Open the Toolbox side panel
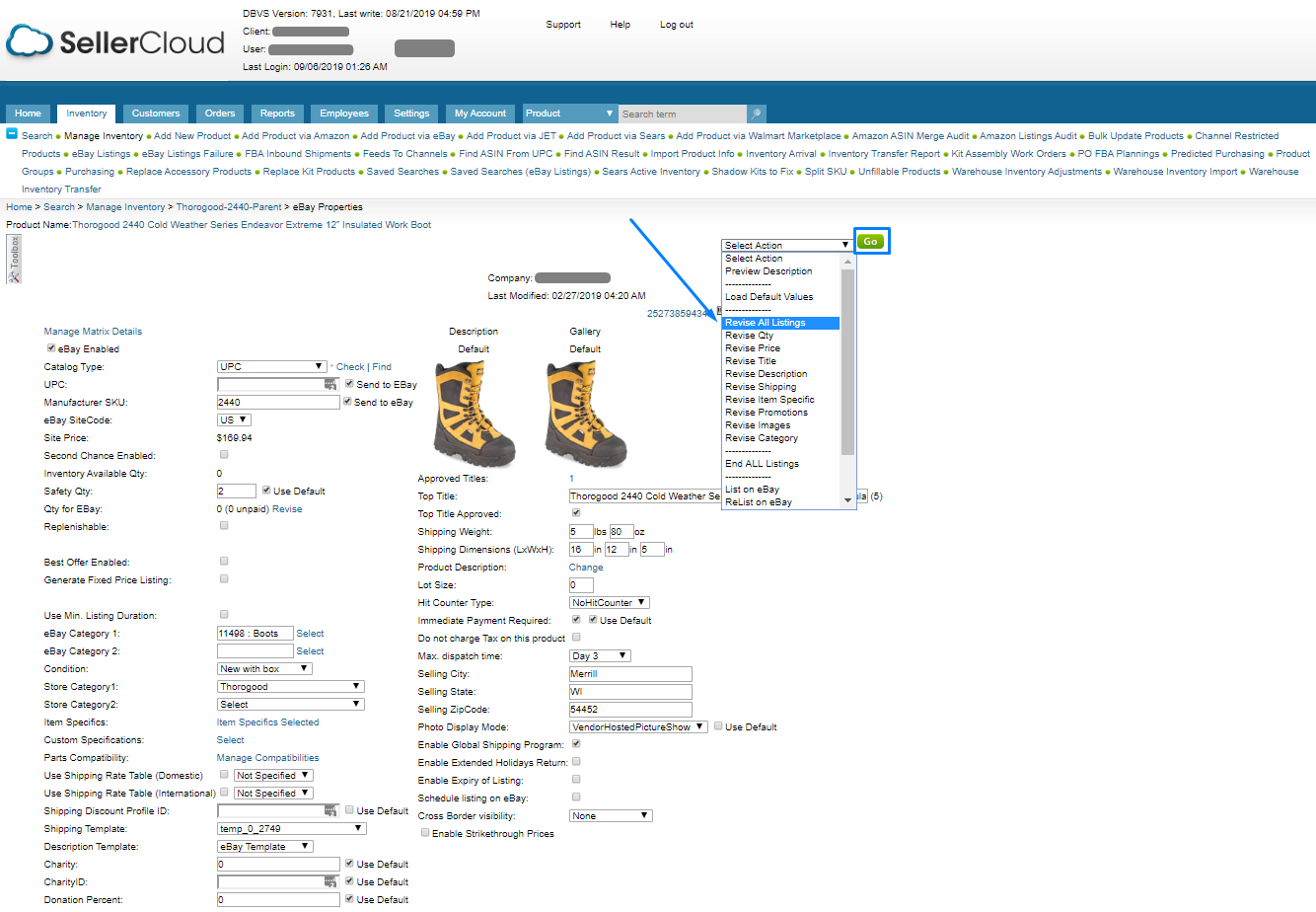The height and width of the screenshot is (912, 1316). coord(14,259)
